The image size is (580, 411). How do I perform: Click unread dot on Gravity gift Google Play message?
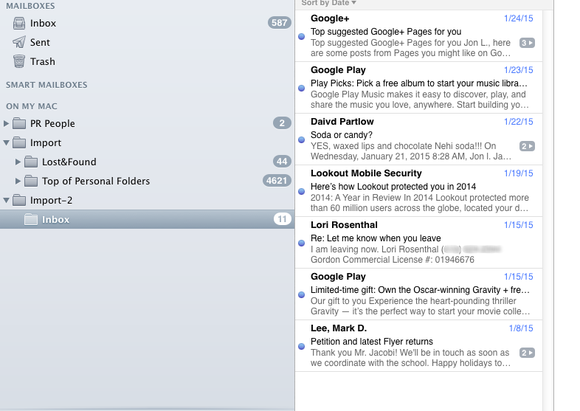point(301,295)
